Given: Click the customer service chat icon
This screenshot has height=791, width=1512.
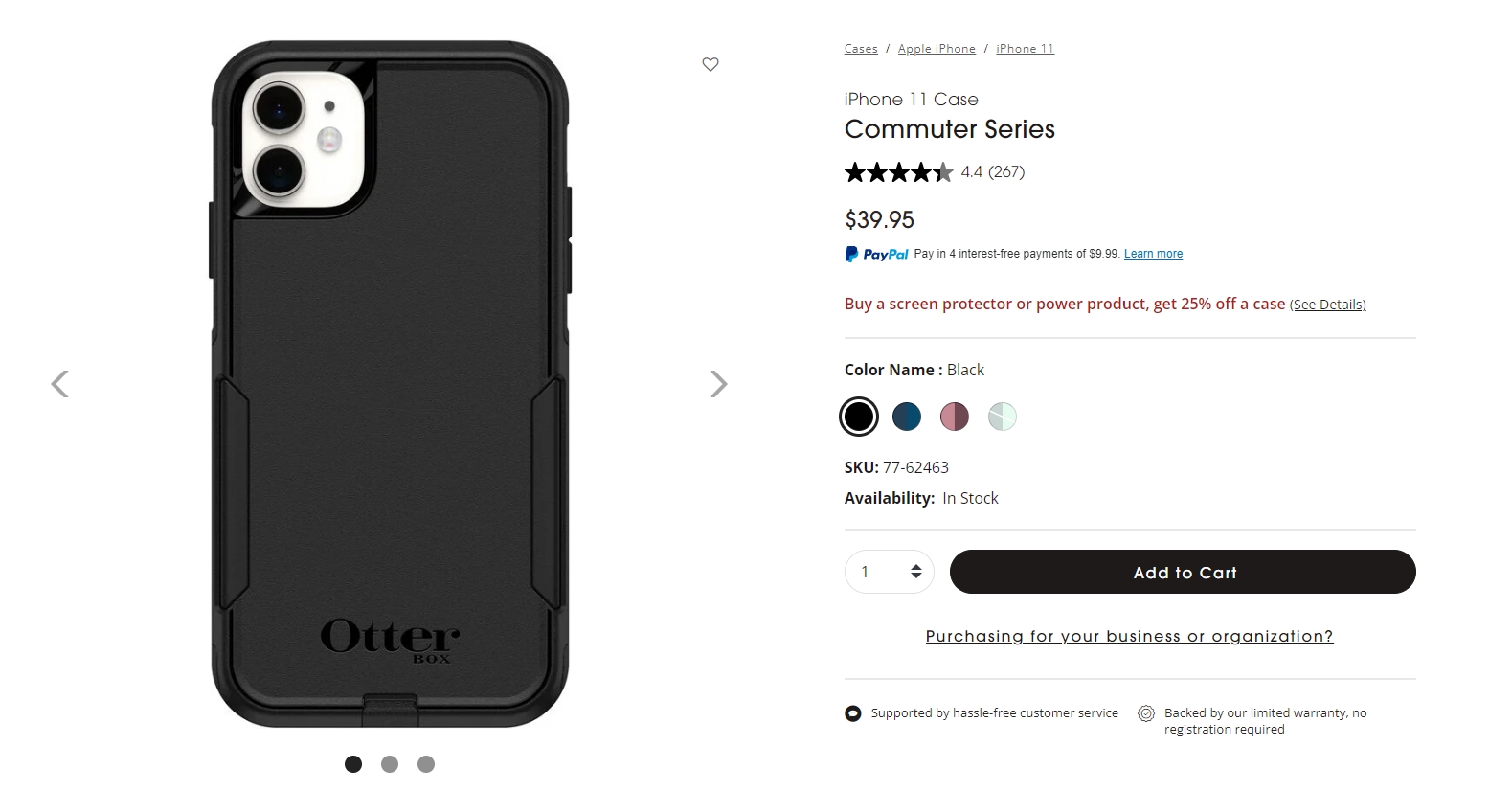Looking at the screenshot, I should tap(853, 713).
